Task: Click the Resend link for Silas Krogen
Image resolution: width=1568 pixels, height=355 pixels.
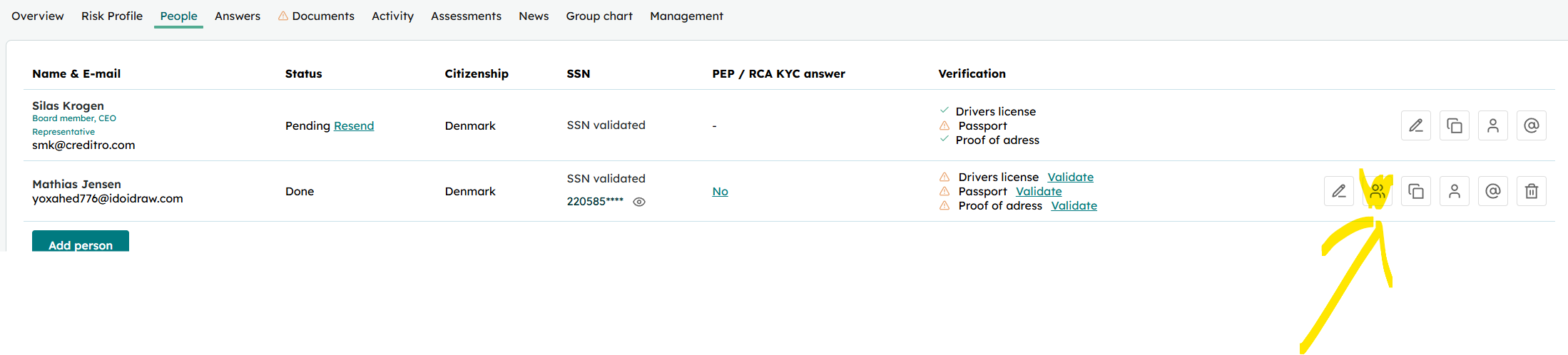Action: tap(354, 125)
